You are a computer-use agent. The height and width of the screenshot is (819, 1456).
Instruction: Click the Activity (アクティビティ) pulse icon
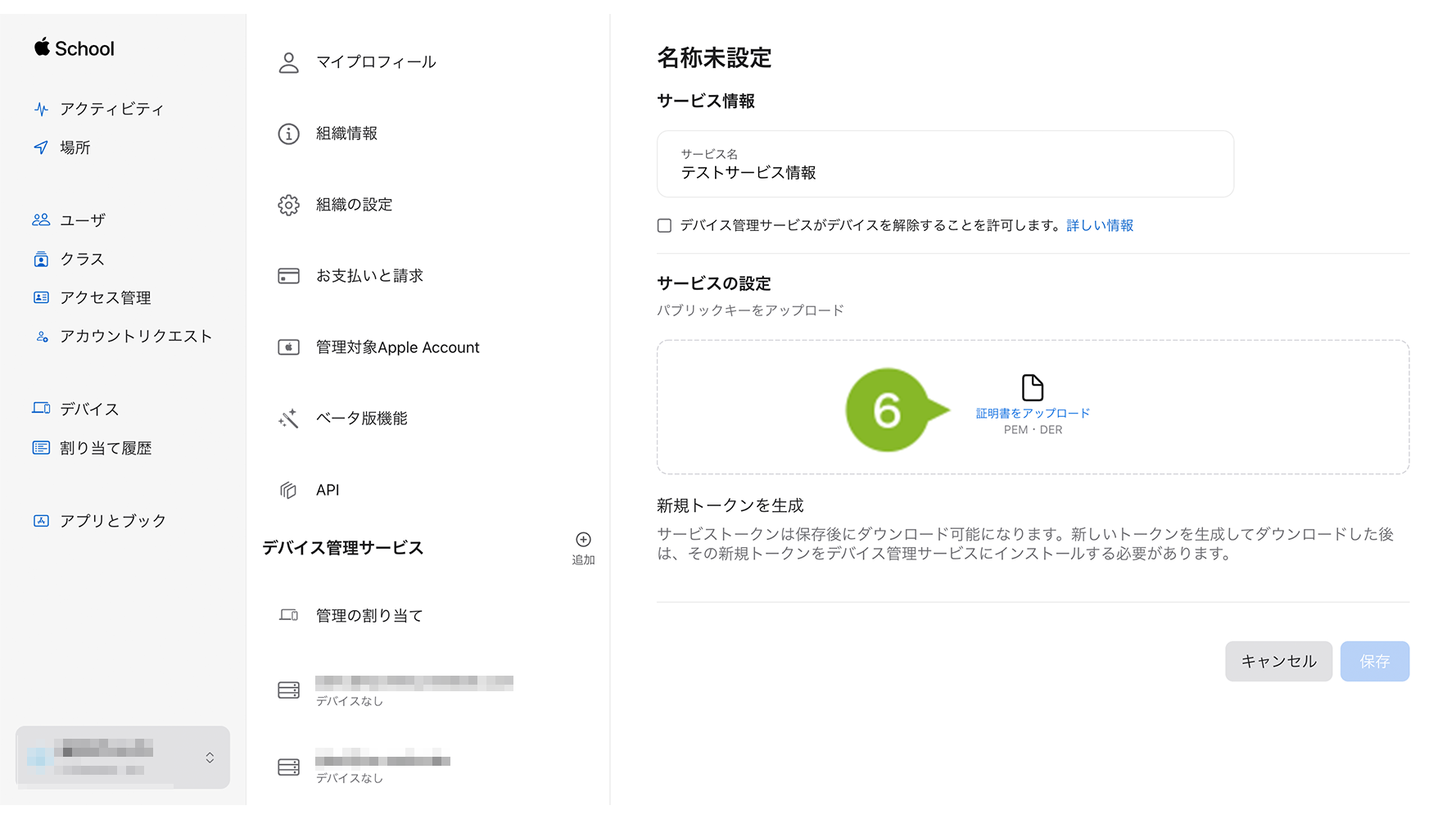pyautogui.click(x=41, y=109)
